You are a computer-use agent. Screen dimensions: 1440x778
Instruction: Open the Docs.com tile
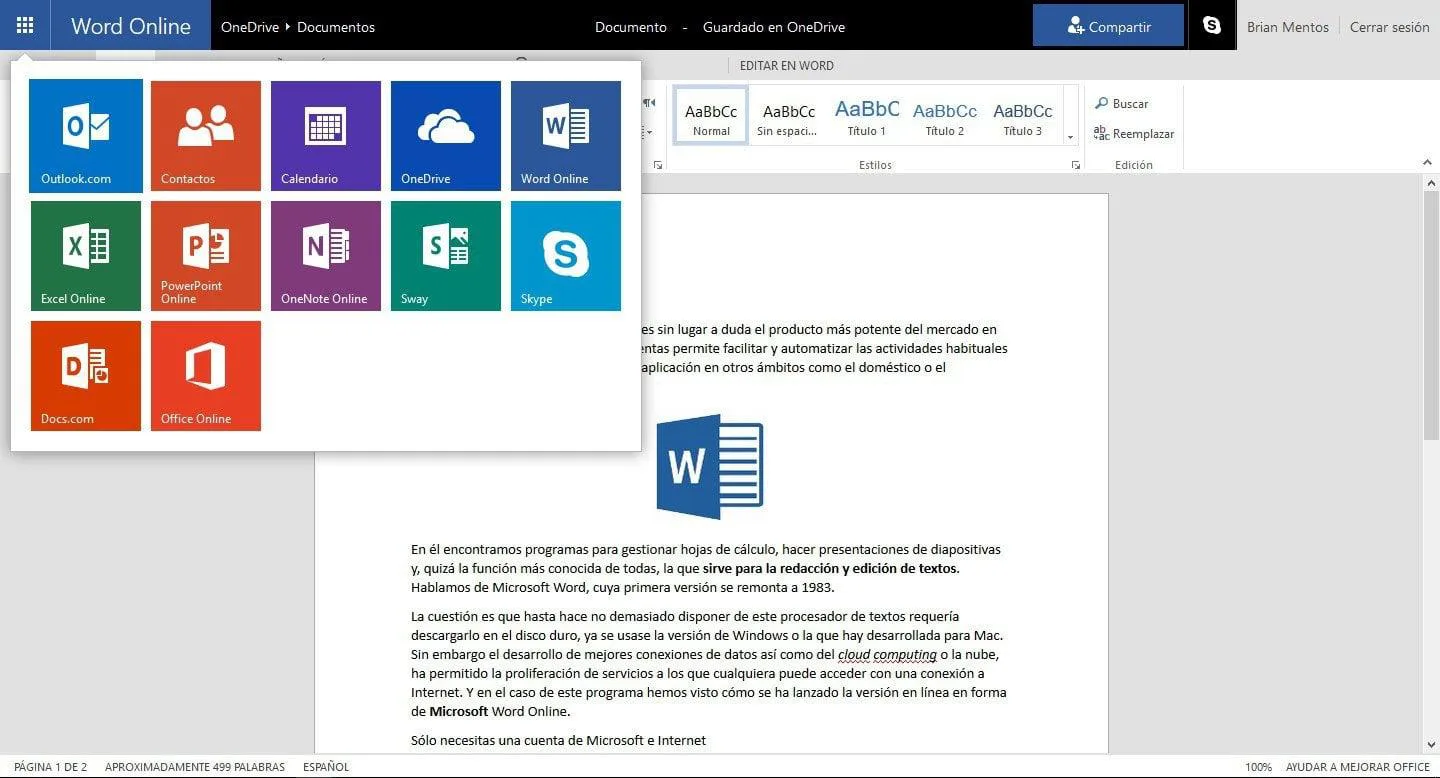pos(86,375)
